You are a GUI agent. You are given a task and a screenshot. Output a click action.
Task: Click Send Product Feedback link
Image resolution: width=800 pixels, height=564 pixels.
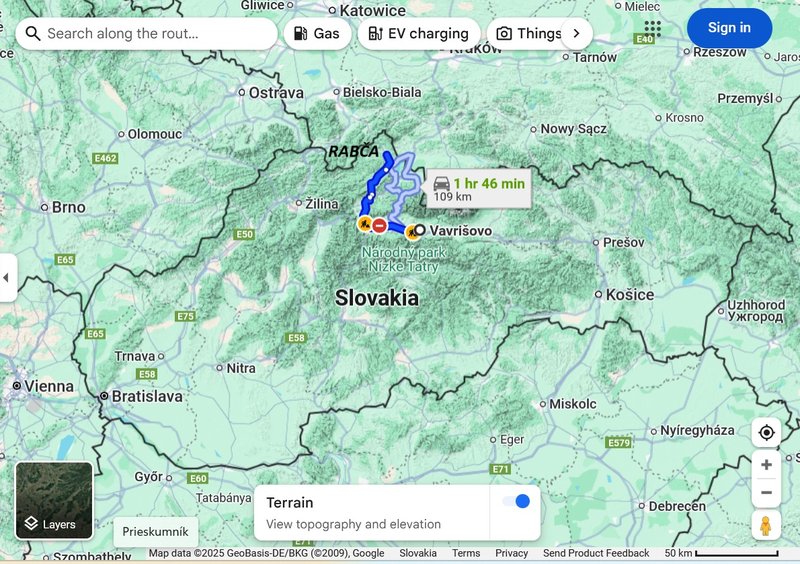click(596, 553)
